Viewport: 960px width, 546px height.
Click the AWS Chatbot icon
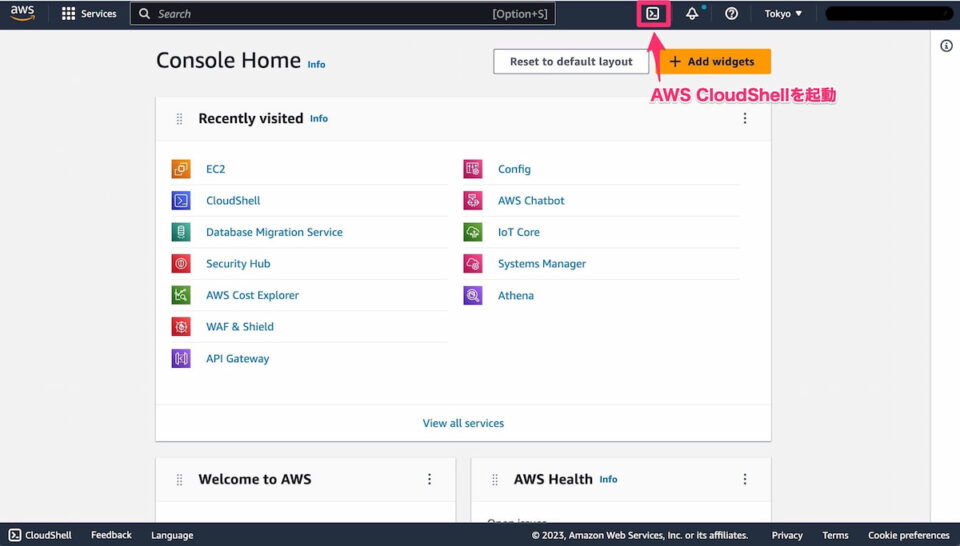coord(473,201)
